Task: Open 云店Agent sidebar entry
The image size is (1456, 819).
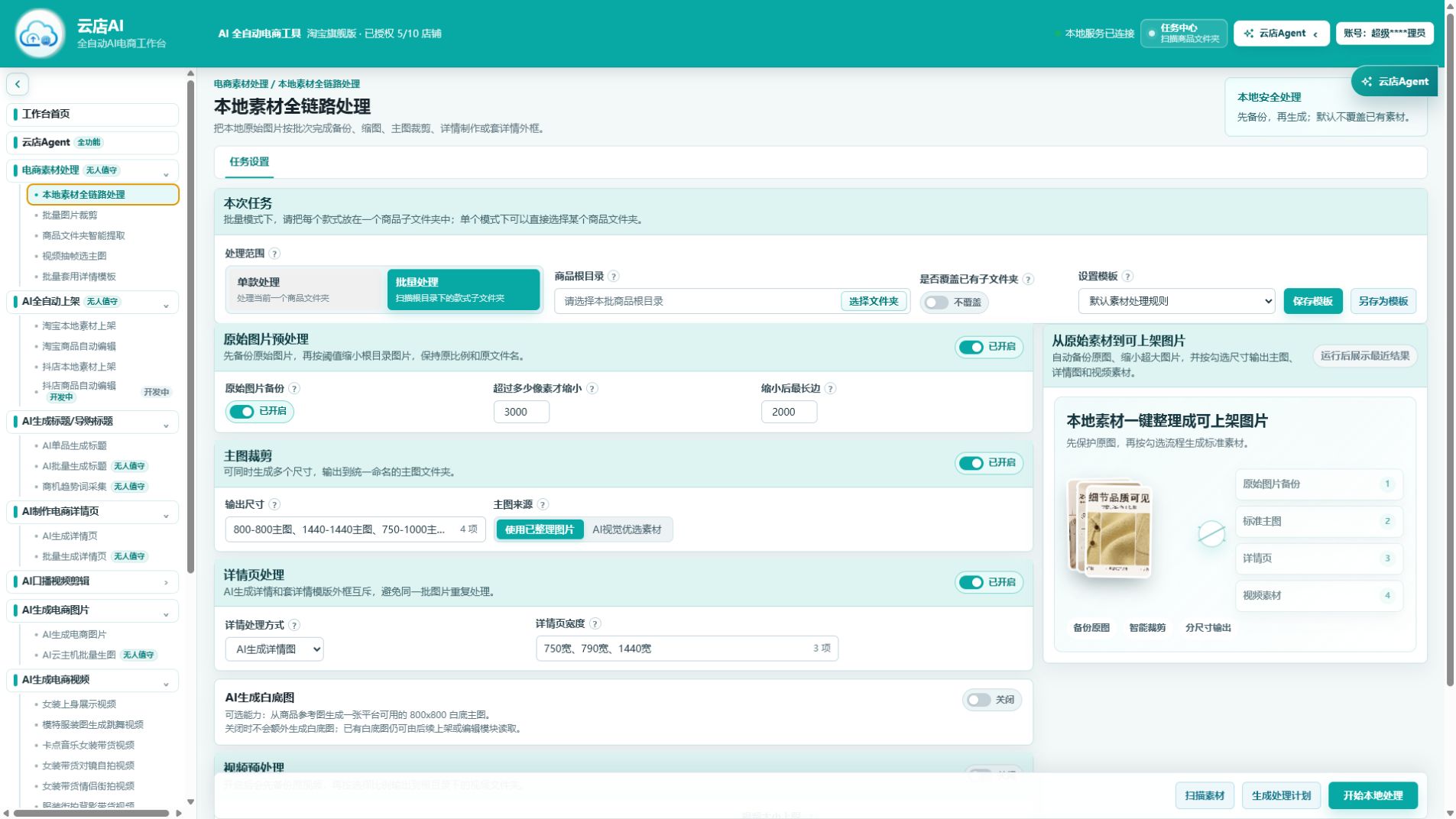Action: point(92,143)
